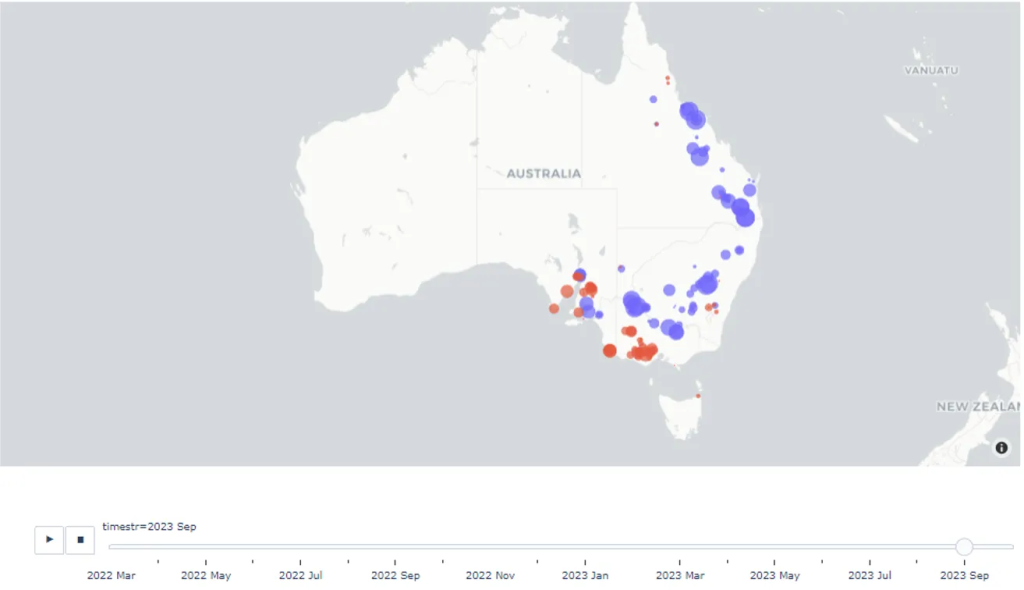Click the play animation button
The width and height of the screenshot is (1024, 590).
[49, 540]
